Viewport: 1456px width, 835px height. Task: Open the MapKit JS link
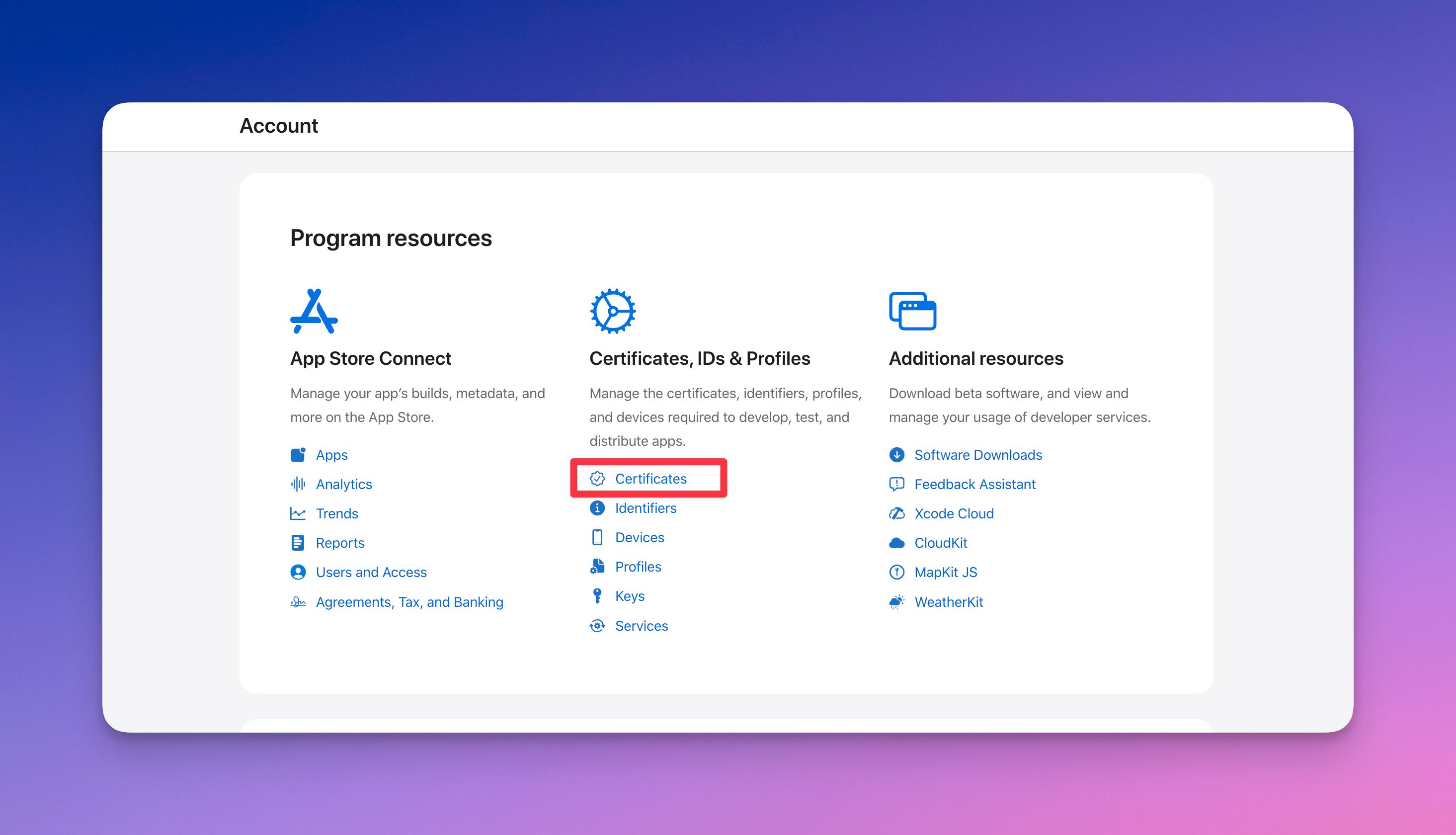coord(946,572)
